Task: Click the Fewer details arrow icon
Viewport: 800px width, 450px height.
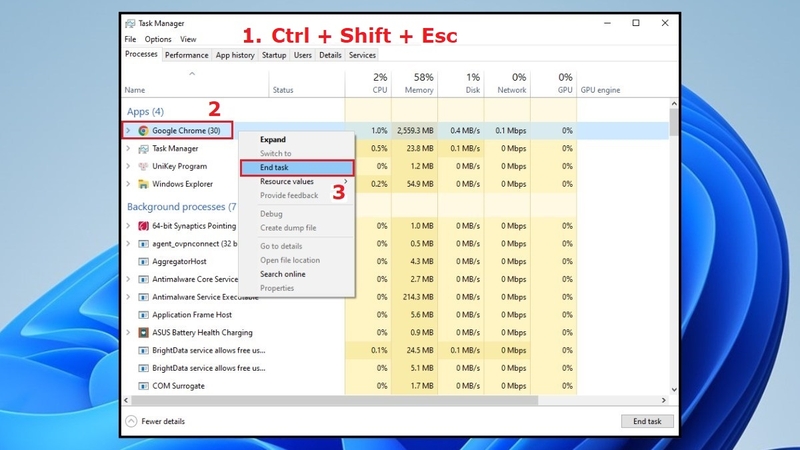Action: coord(131,421)
